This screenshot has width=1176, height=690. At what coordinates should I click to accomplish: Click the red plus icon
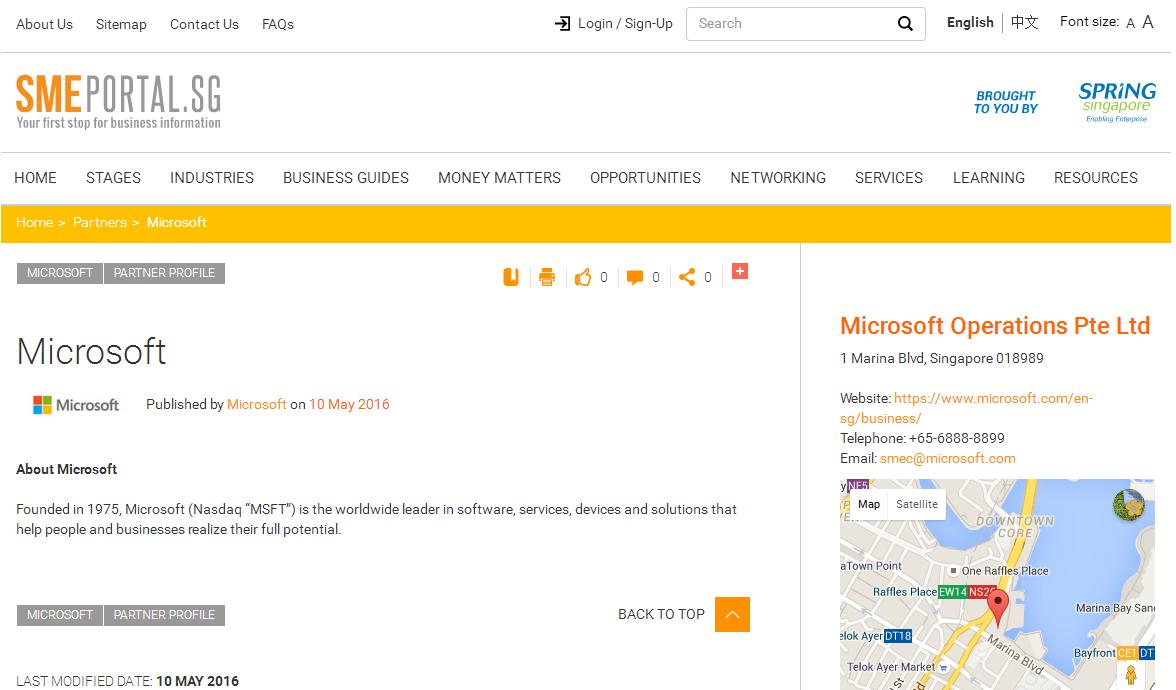(740, 272)
